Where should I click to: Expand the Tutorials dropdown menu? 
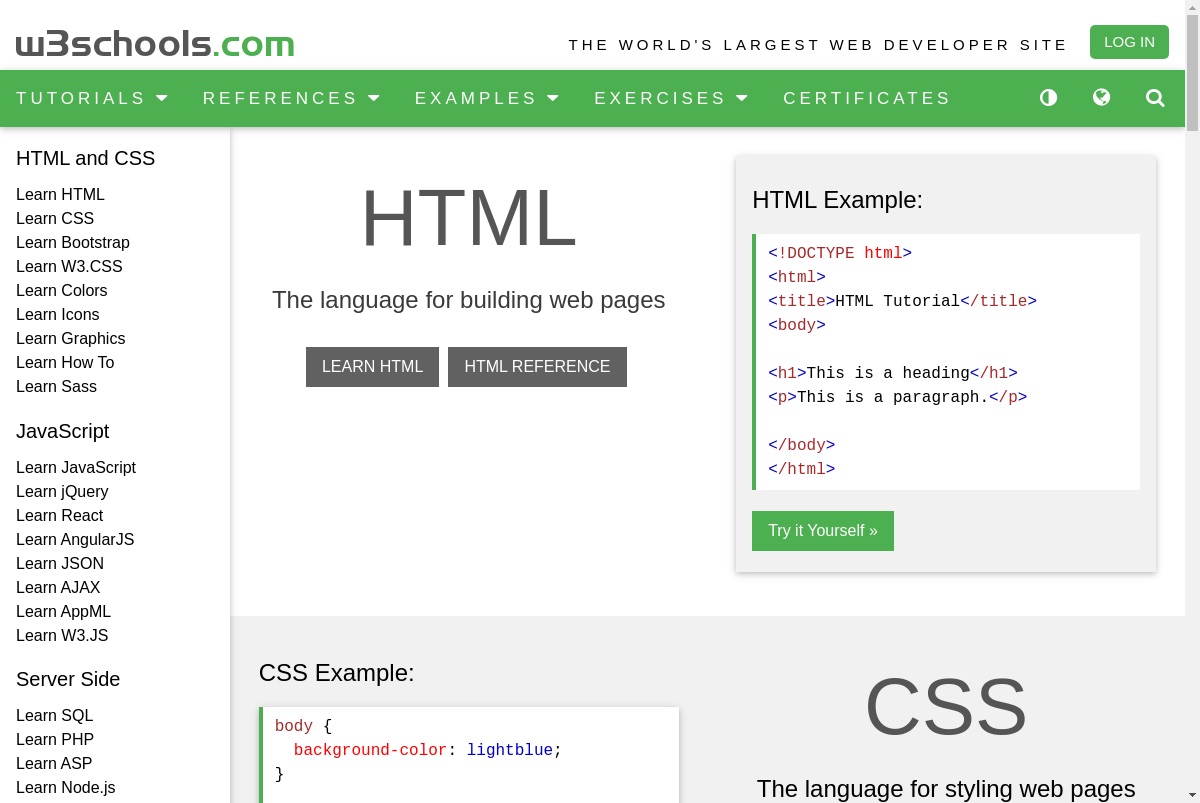pyautogui.click(x=92, y=98)
